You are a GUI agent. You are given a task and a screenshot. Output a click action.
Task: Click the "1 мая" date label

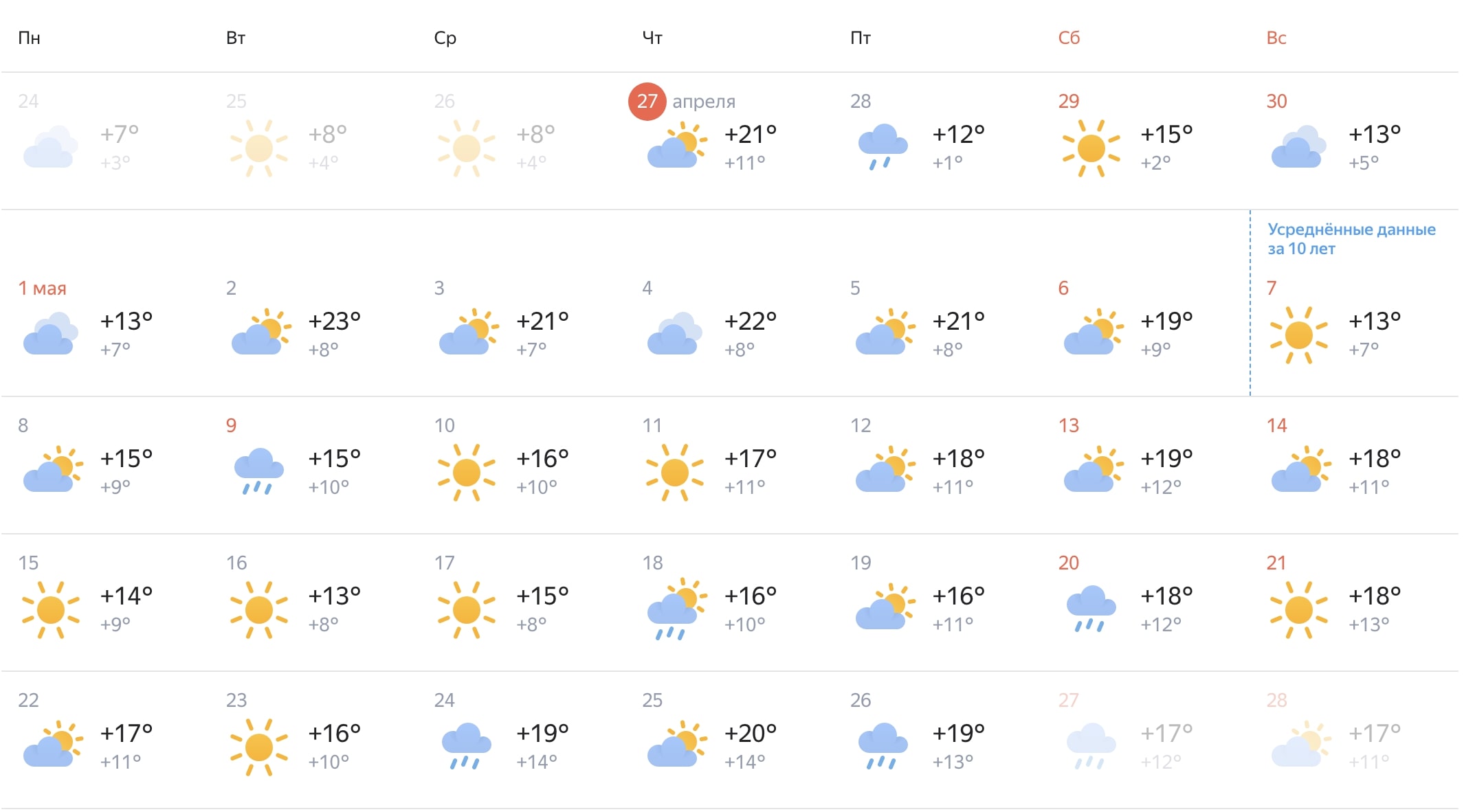pyautogui.click(x=42, y=289)
